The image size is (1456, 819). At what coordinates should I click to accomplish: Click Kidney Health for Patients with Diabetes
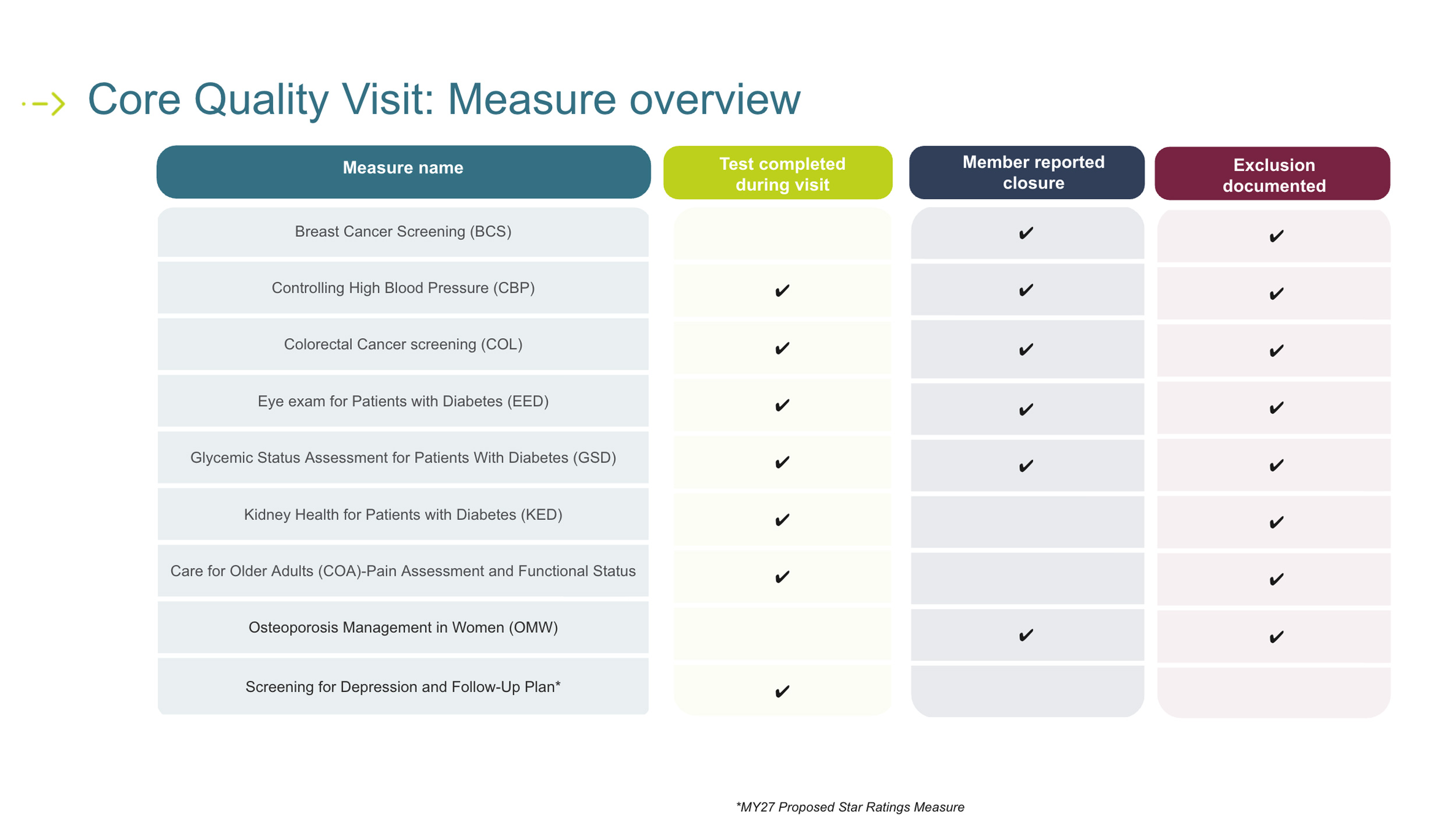click(x=403, y=515)
